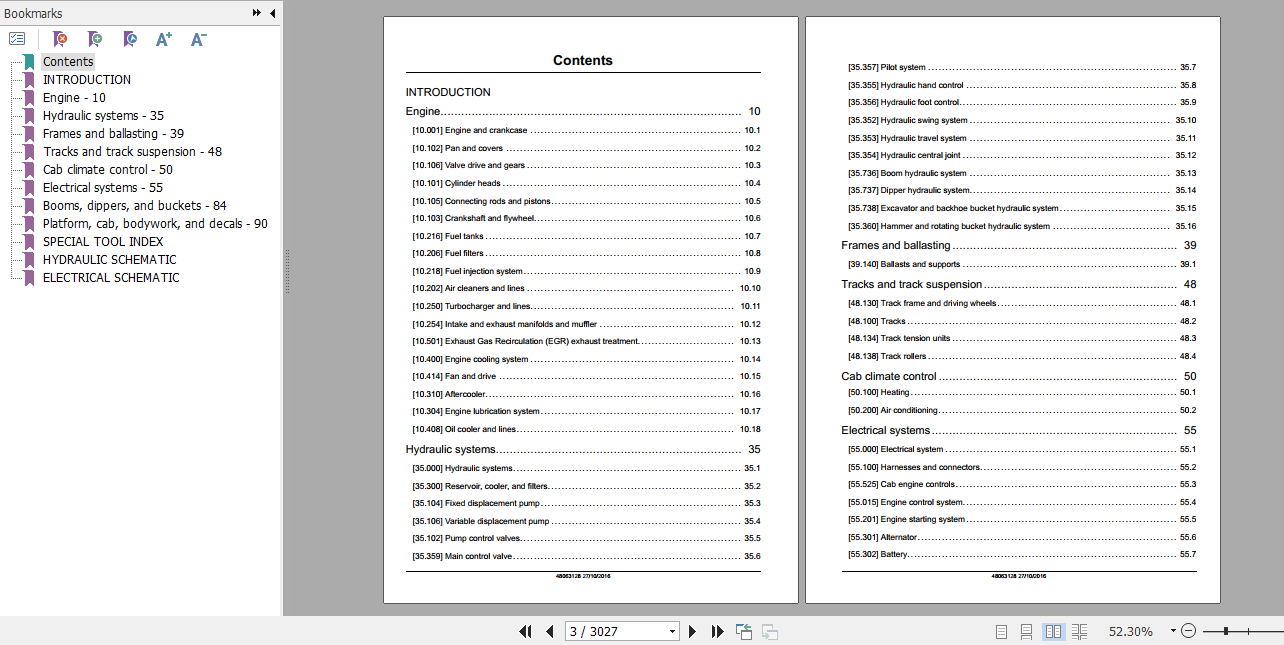
Task: Open the ELECTRICAL SCHEMATIC bookmark
Action: pyautogui.click(x=111, y=278)
